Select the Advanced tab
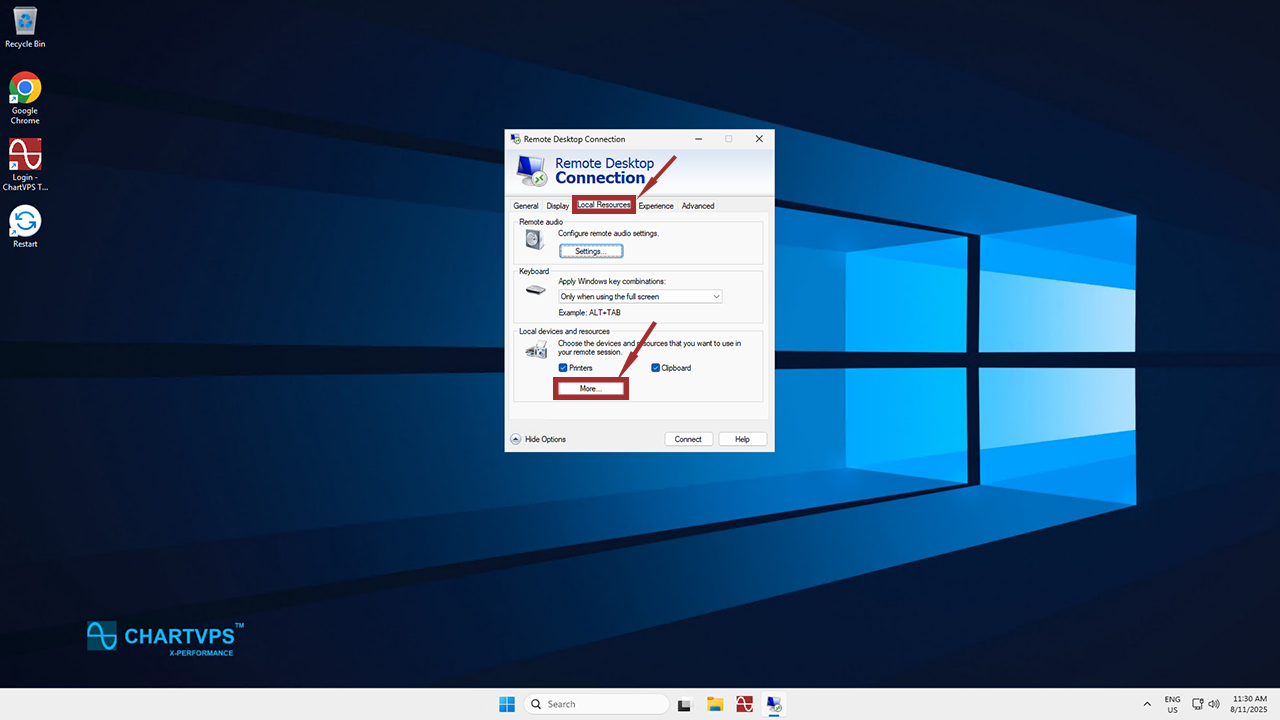Image resolution: width=1280 pixels, height=720 pixels. point(698,206)
